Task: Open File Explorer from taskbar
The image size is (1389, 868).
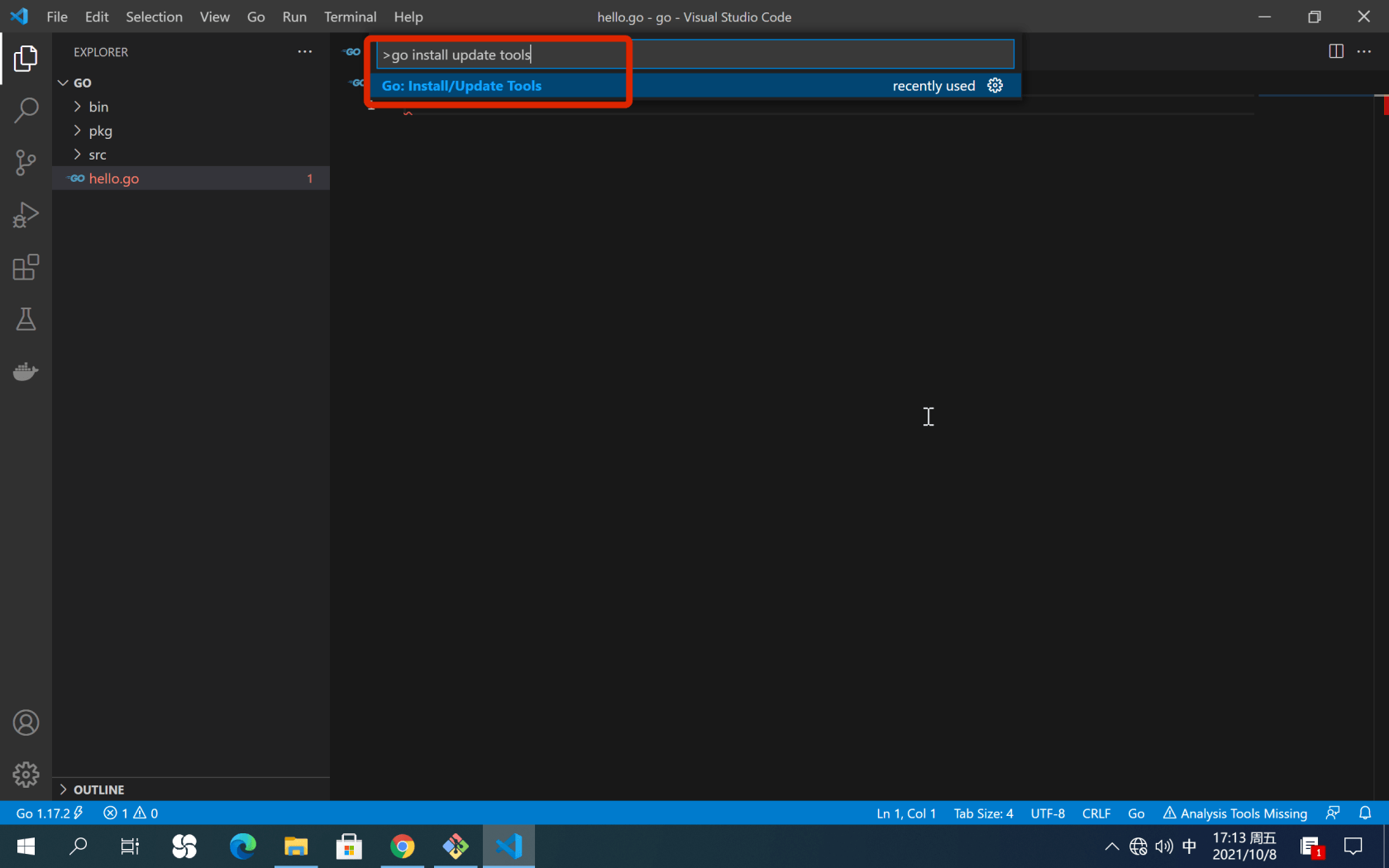Action: click(x=296, y=847)
